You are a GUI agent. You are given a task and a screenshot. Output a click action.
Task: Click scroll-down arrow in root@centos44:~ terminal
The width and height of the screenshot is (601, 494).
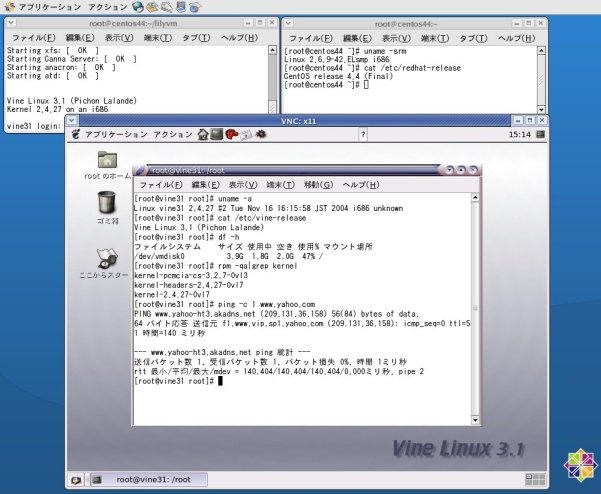[x=541, y=110]
